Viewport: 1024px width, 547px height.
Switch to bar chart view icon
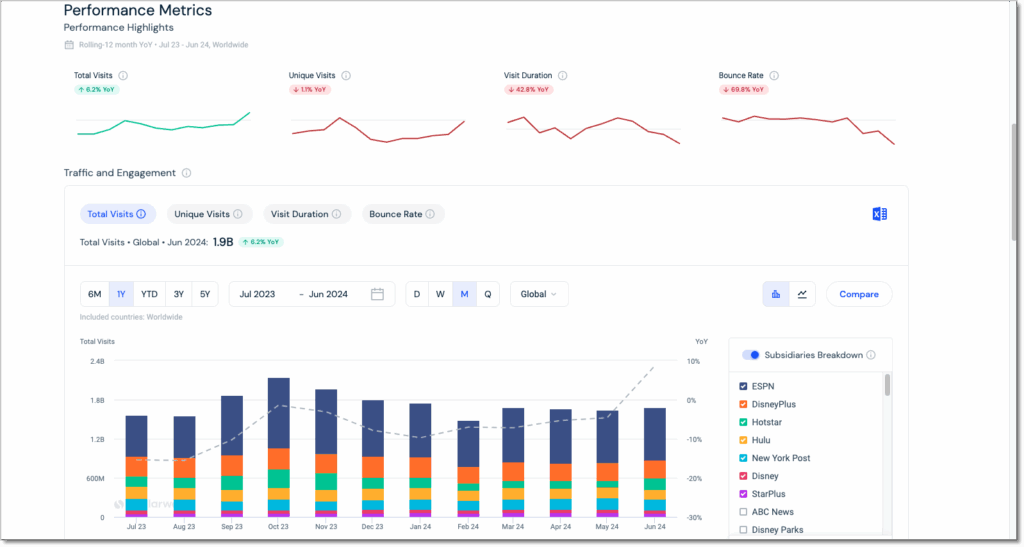tap(776, 294)
